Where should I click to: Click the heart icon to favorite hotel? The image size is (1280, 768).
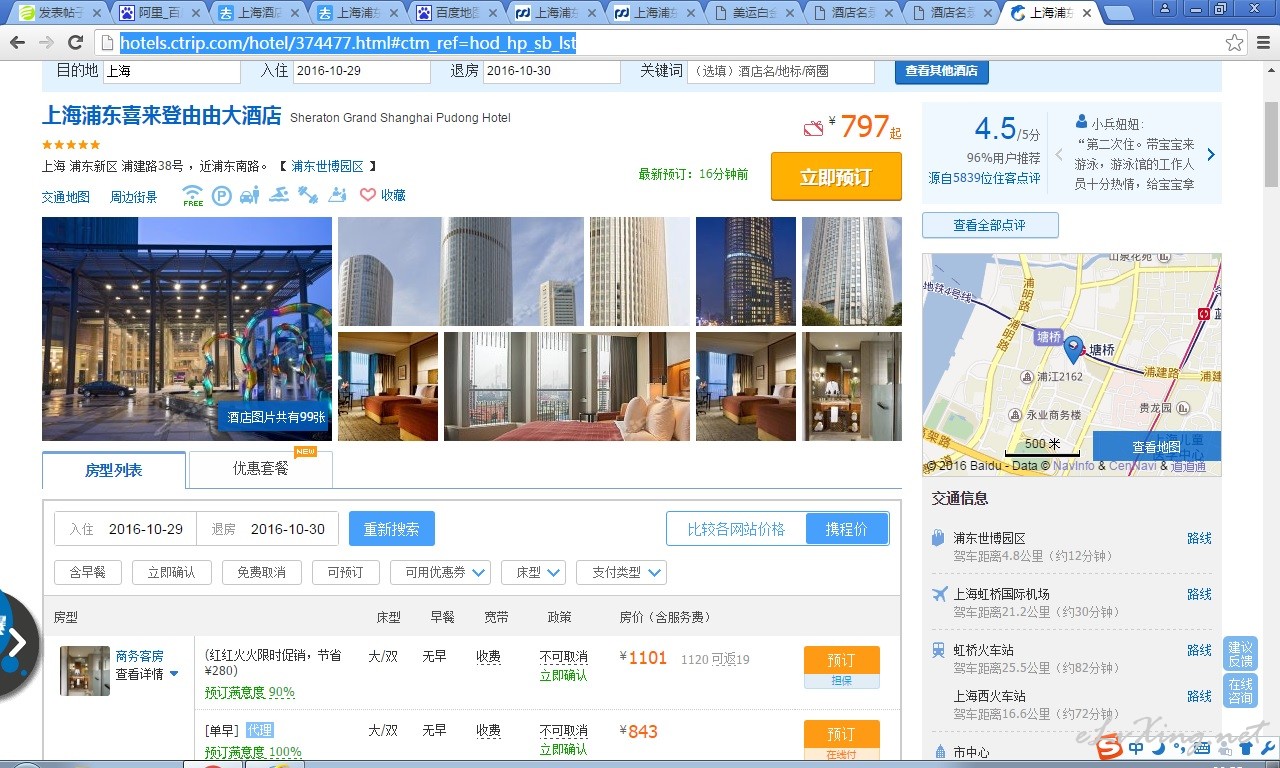click(x=368, y=195)
